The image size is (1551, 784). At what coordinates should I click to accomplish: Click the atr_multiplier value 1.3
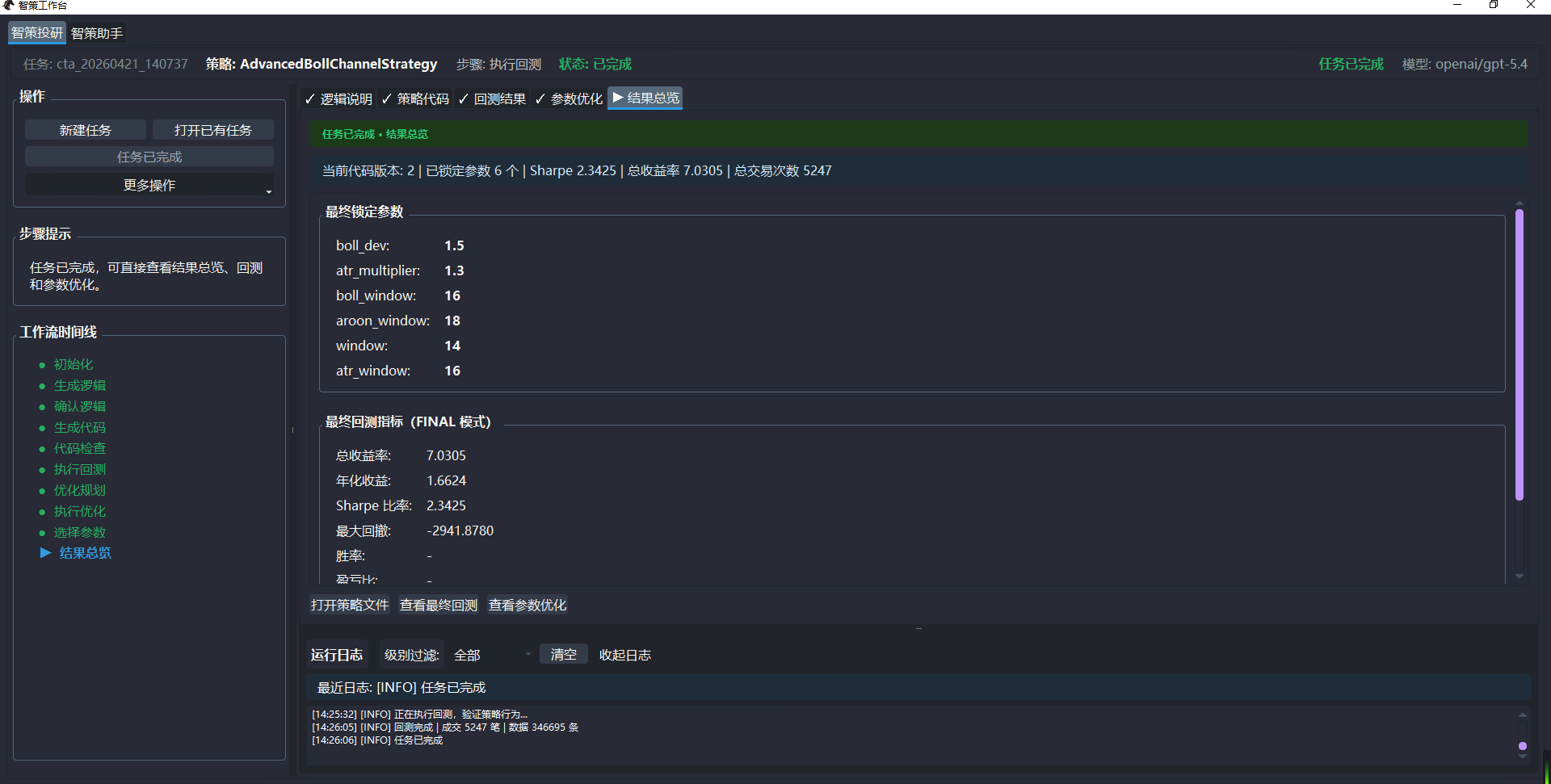point(454,270)
